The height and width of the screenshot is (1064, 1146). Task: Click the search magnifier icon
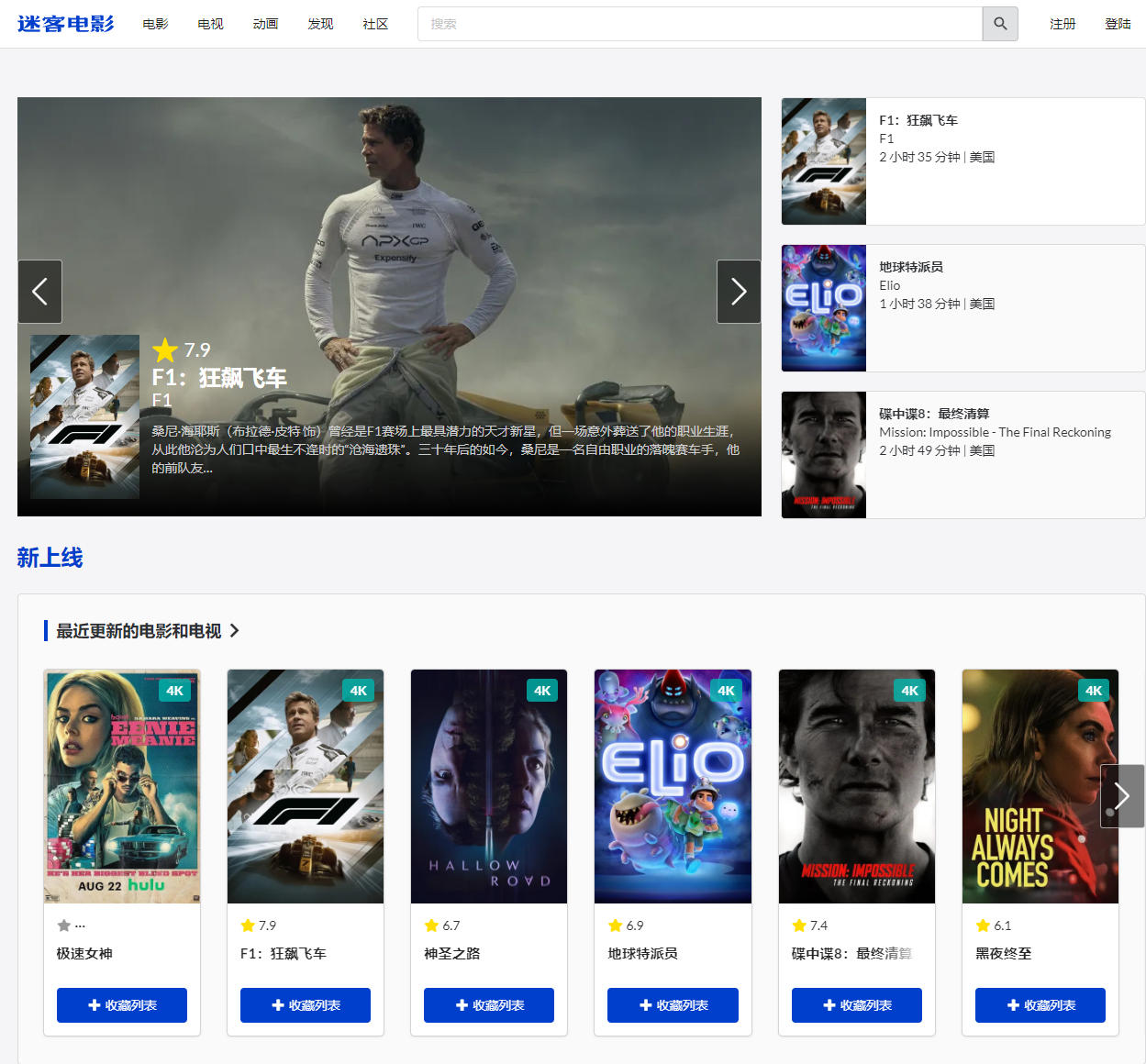(1000, 24)
